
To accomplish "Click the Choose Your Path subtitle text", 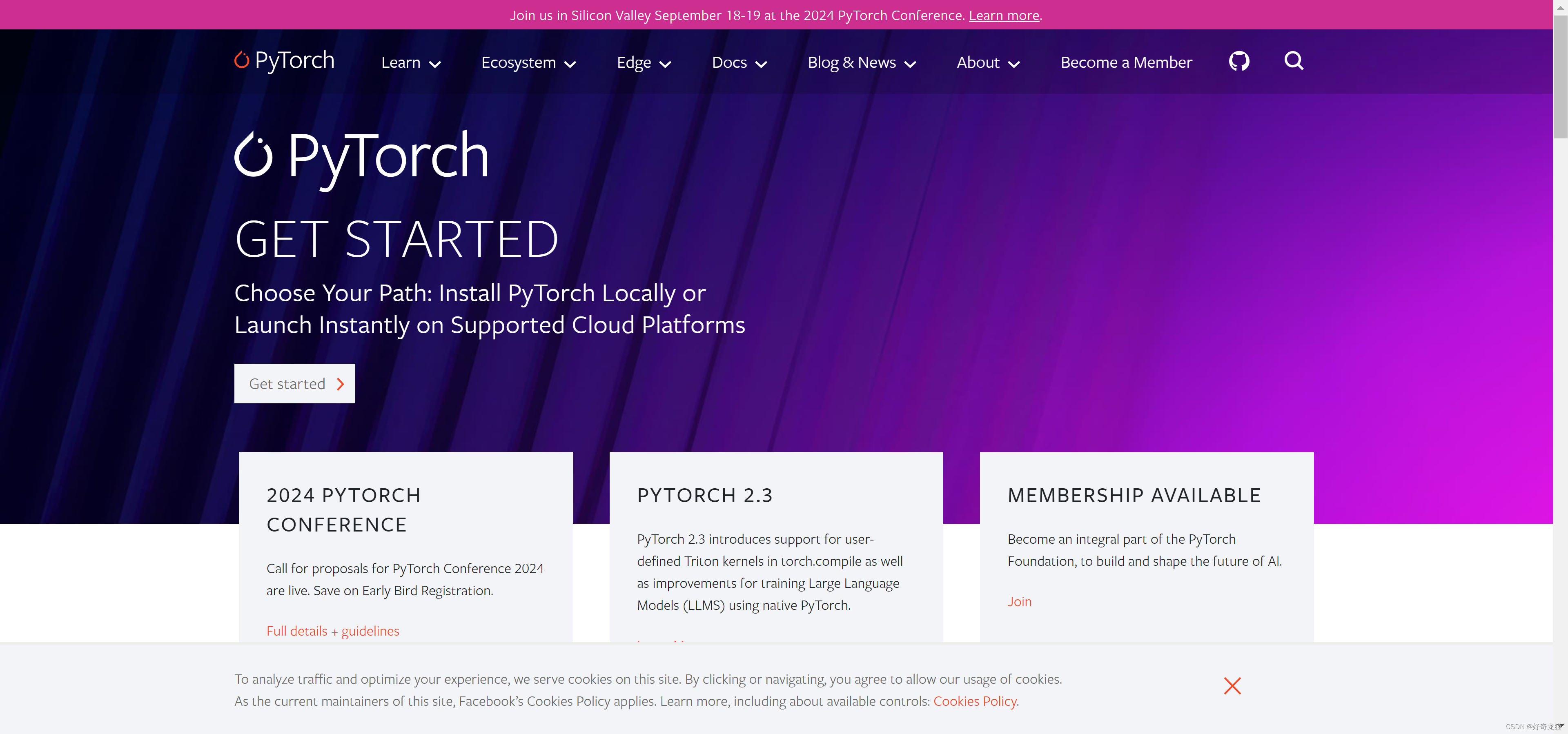I will coord(490,309).
